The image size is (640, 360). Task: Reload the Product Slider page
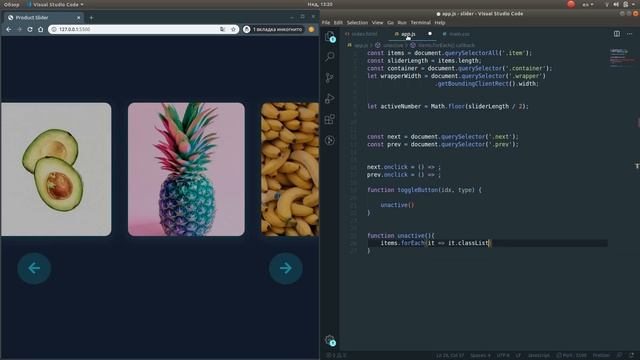[x=30, y=29]
